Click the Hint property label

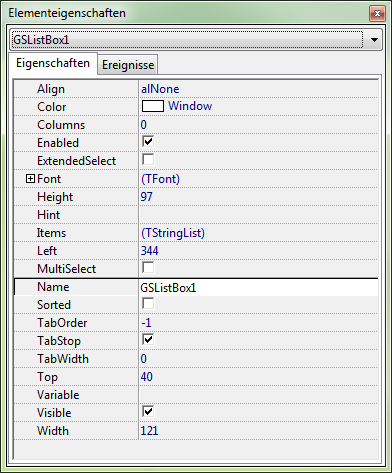(x=49, y=215)
